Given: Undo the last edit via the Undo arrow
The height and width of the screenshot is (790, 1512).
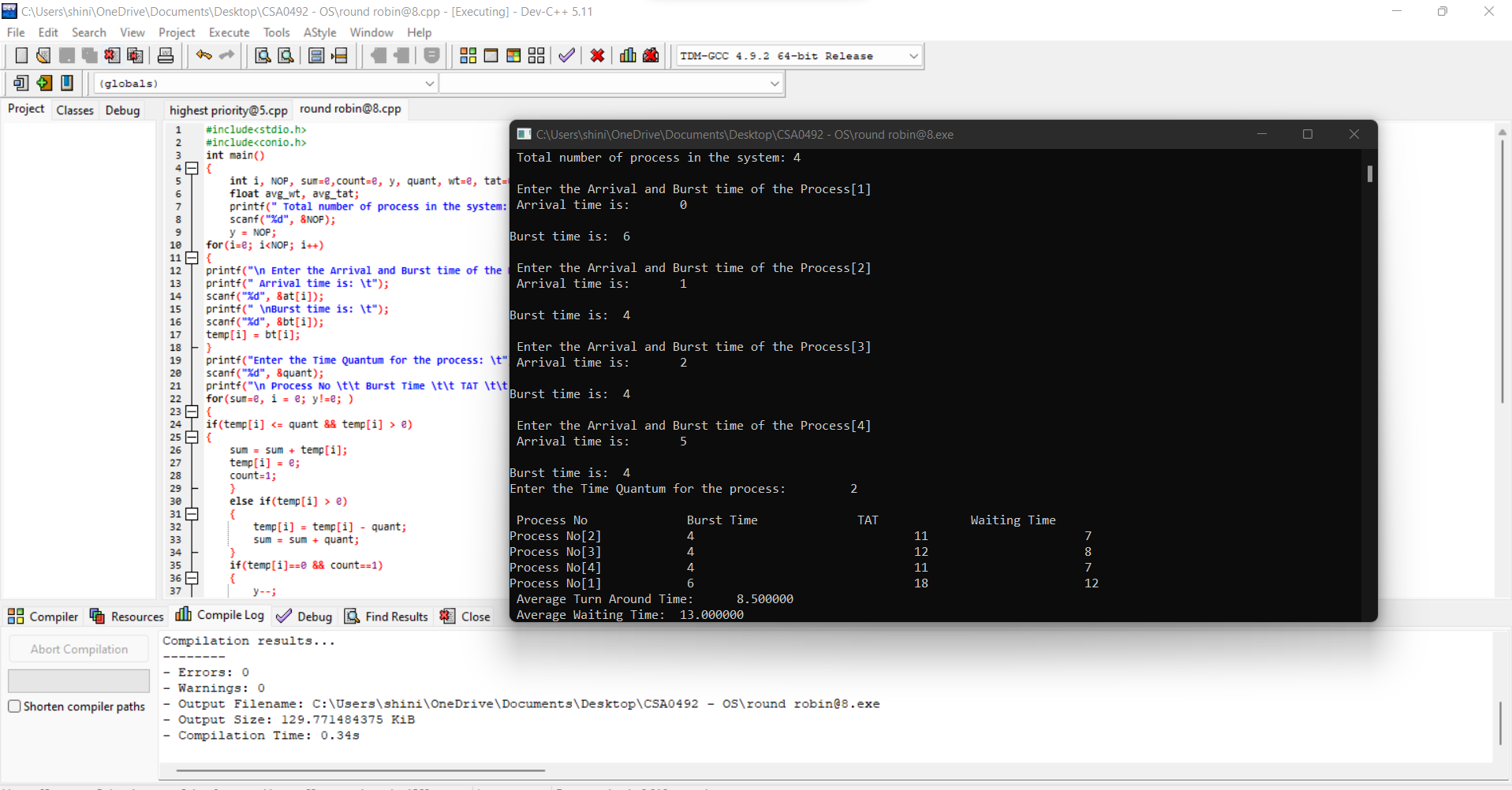Looking at the screenshot, I should click(203, 55).
